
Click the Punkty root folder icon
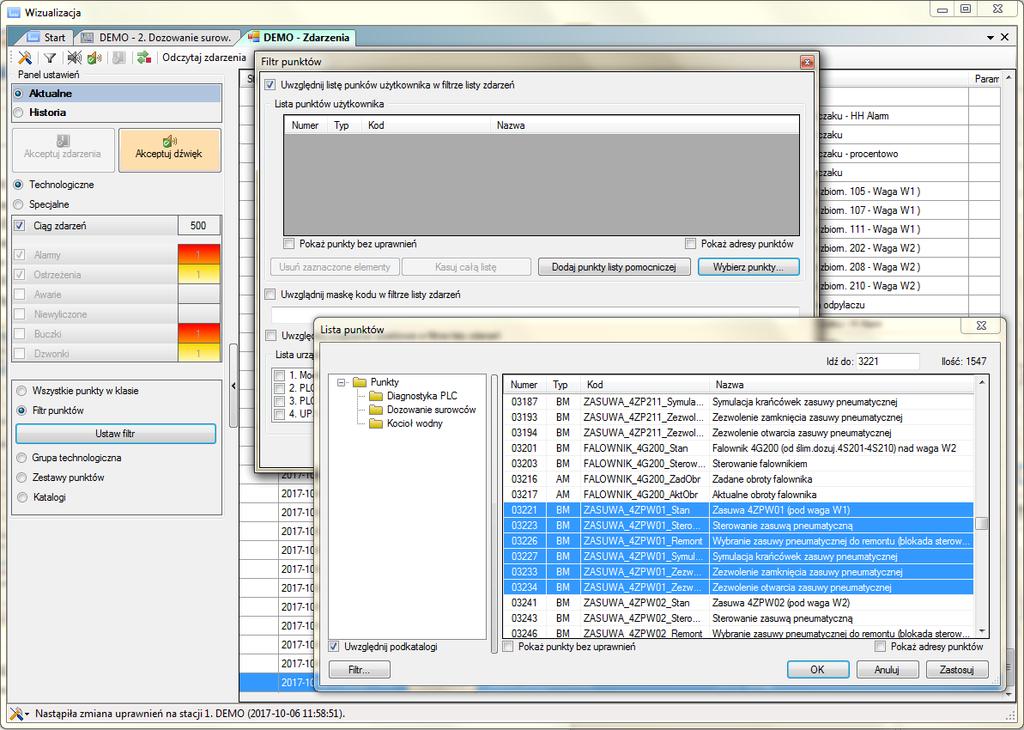point(359,382)
